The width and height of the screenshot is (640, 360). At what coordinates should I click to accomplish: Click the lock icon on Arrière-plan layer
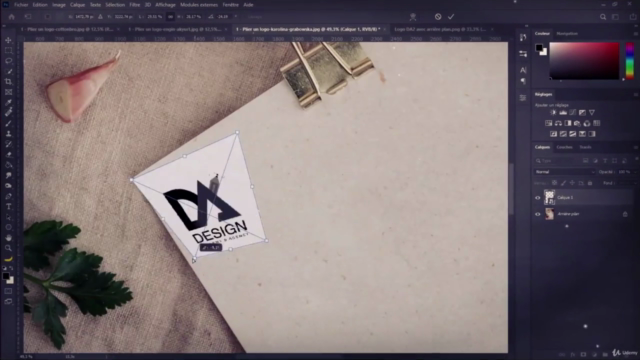625,214
